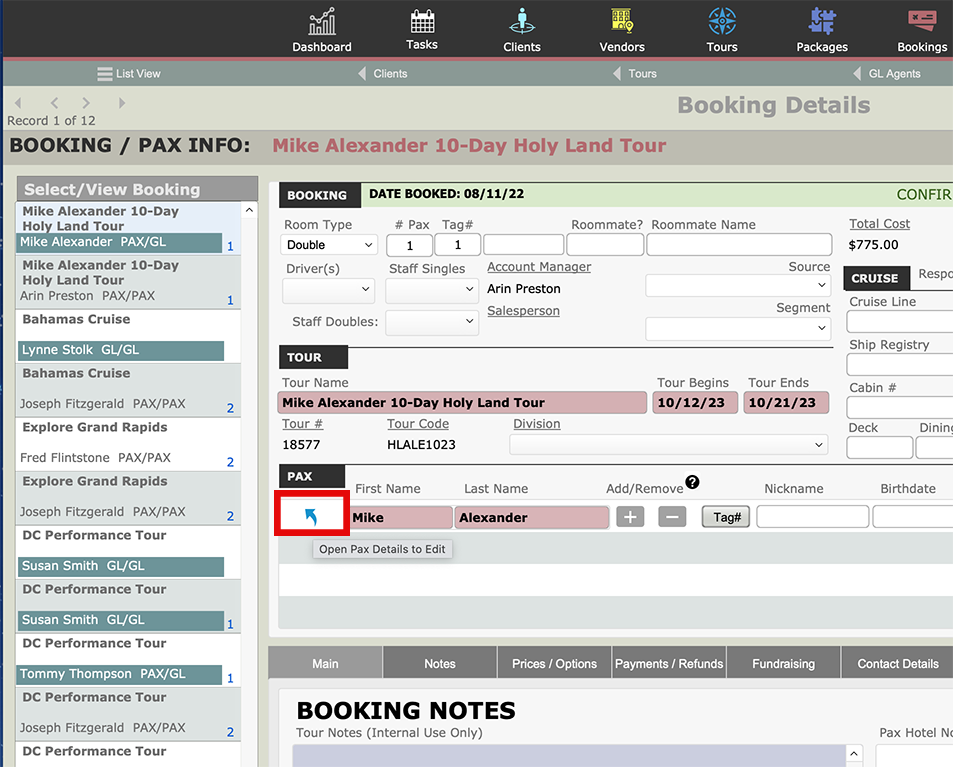Open the Segment dropdown
Screen dimensions: 953x767
tap(738, 328)
